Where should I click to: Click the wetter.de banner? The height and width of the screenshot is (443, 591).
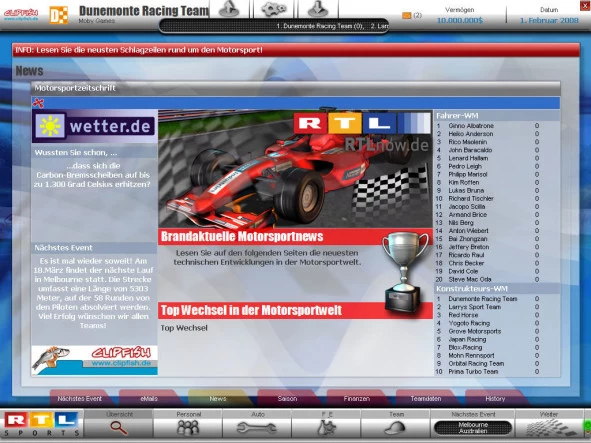point(95,126)
